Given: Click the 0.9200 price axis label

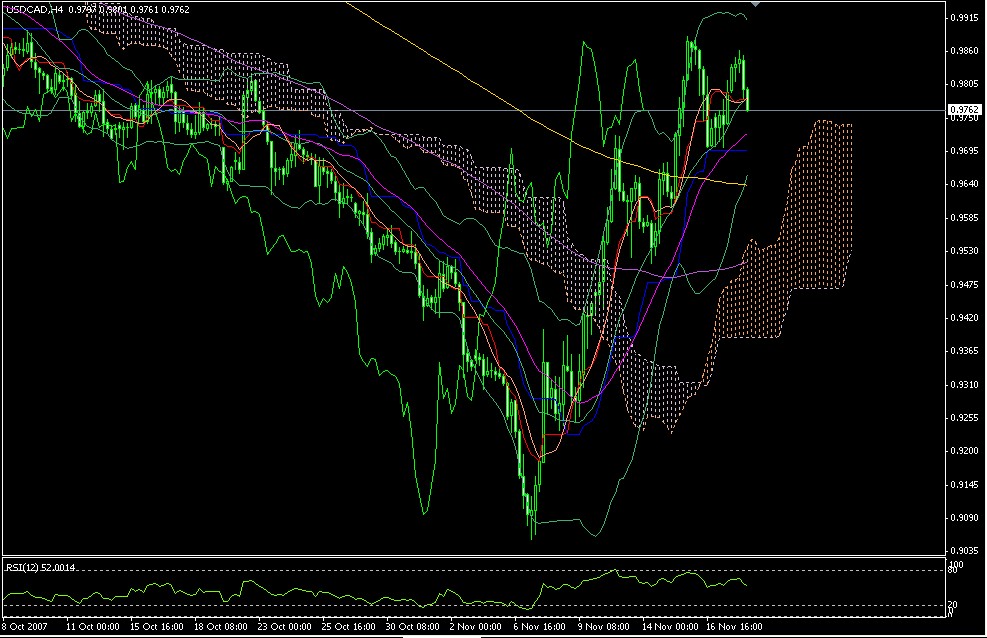Looking at the screenshot, I should (x=966, y=451).
